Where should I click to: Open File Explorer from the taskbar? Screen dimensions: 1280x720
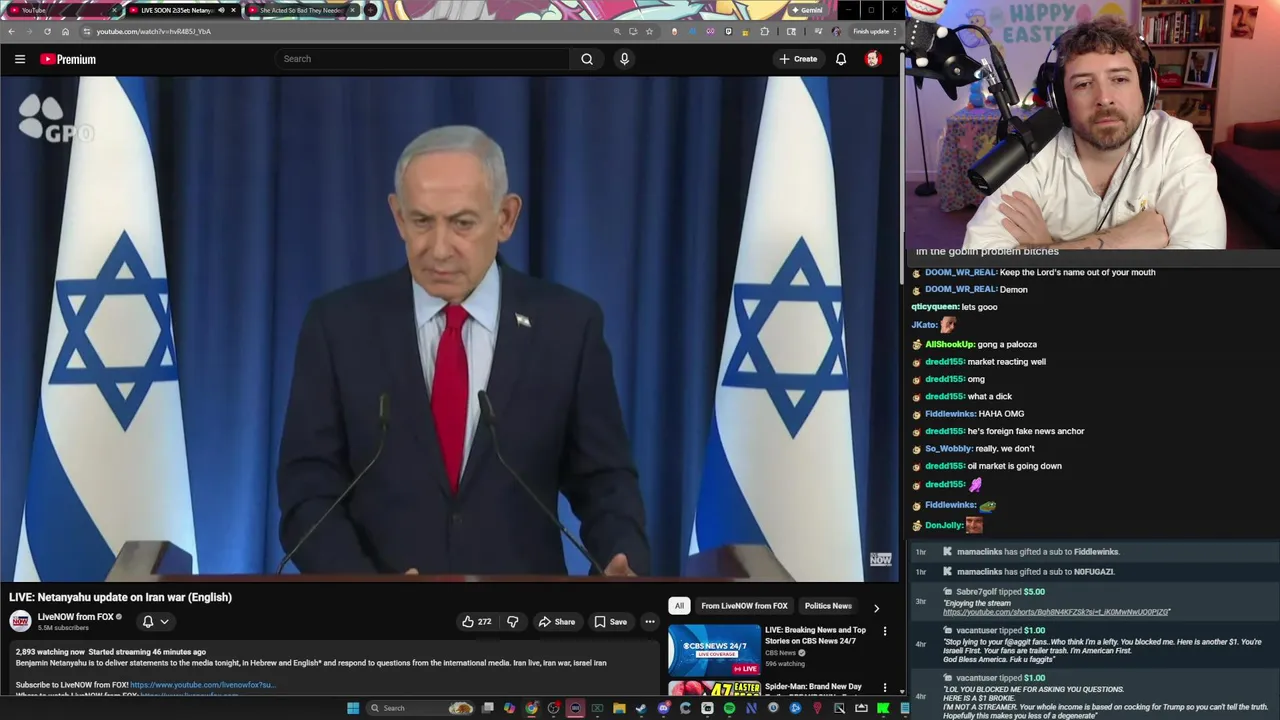[619, 708]
